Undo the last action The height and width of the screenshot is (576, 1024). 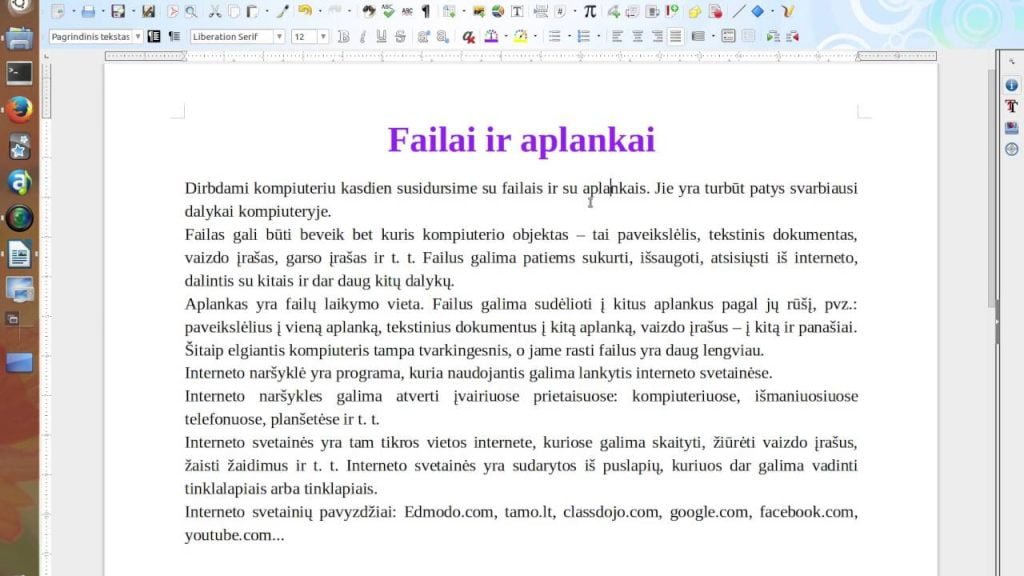[304, 10]
